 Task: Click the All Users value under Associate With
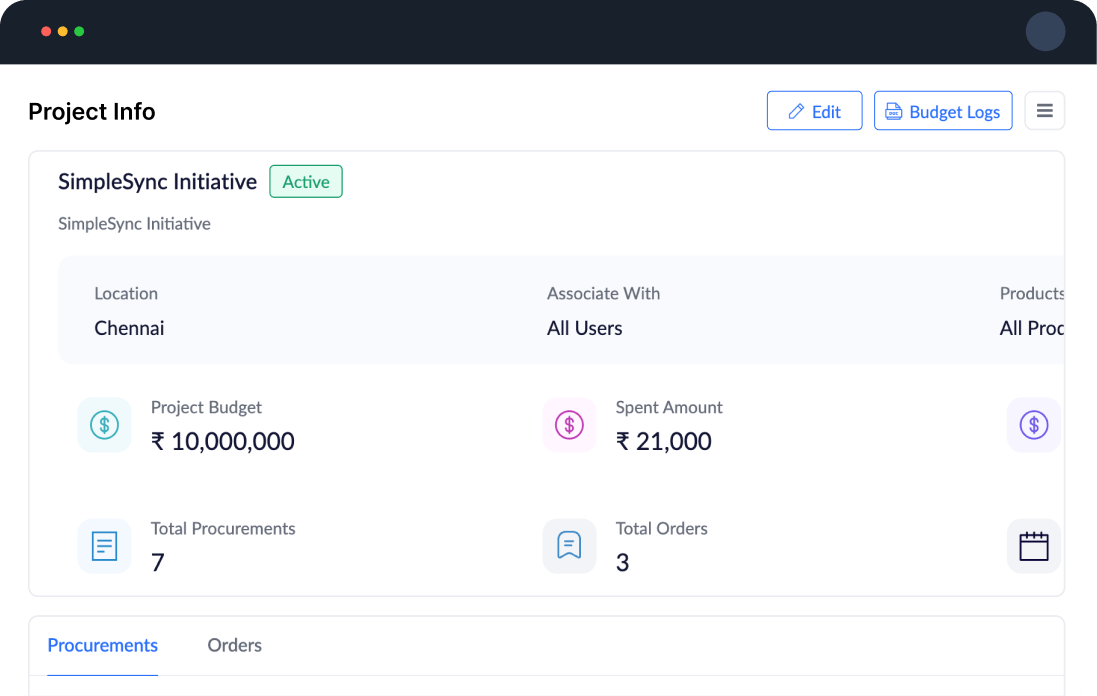pyautogui.click(x=584, y=327)
